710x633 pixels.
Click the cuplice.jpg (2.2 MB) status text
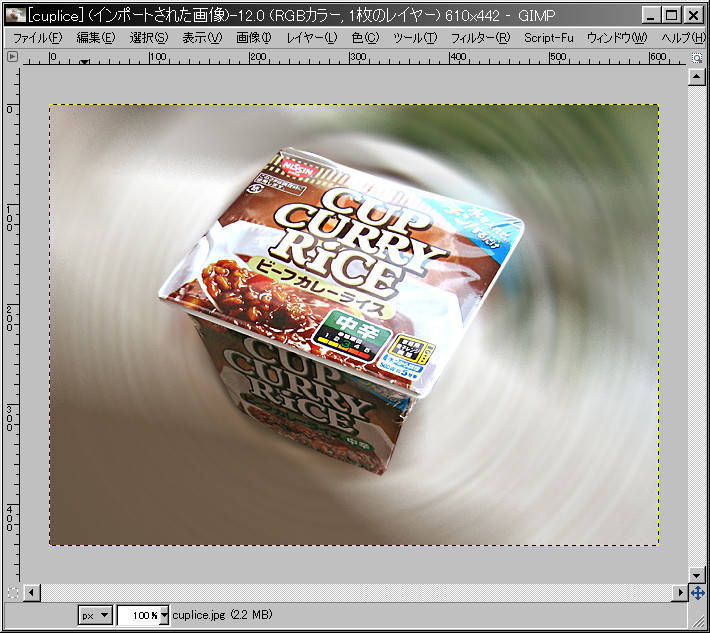tap(222, 615)
